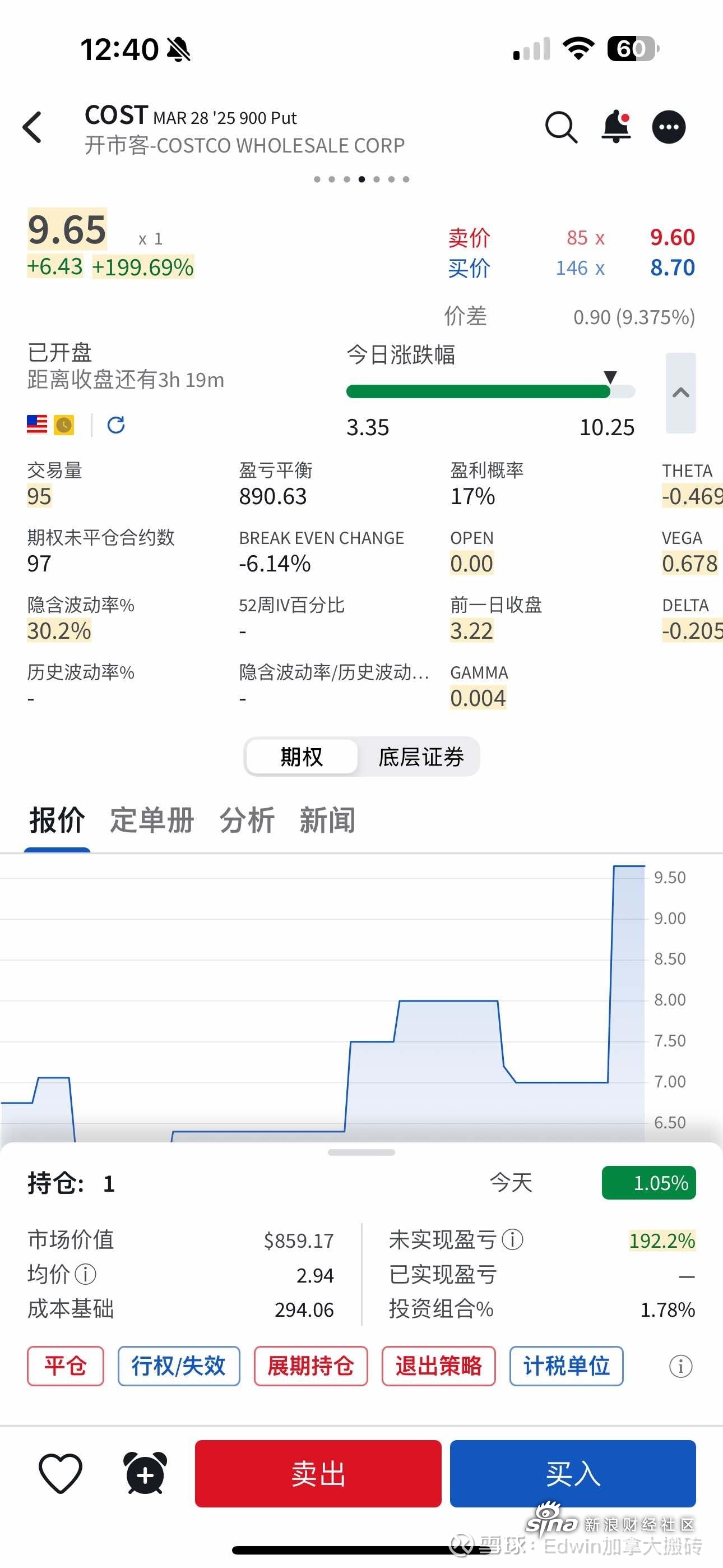723x1568 pixels.
Task: Tap info icon next to 均价
Action: pyautogui.click(x=85, y=1274)
